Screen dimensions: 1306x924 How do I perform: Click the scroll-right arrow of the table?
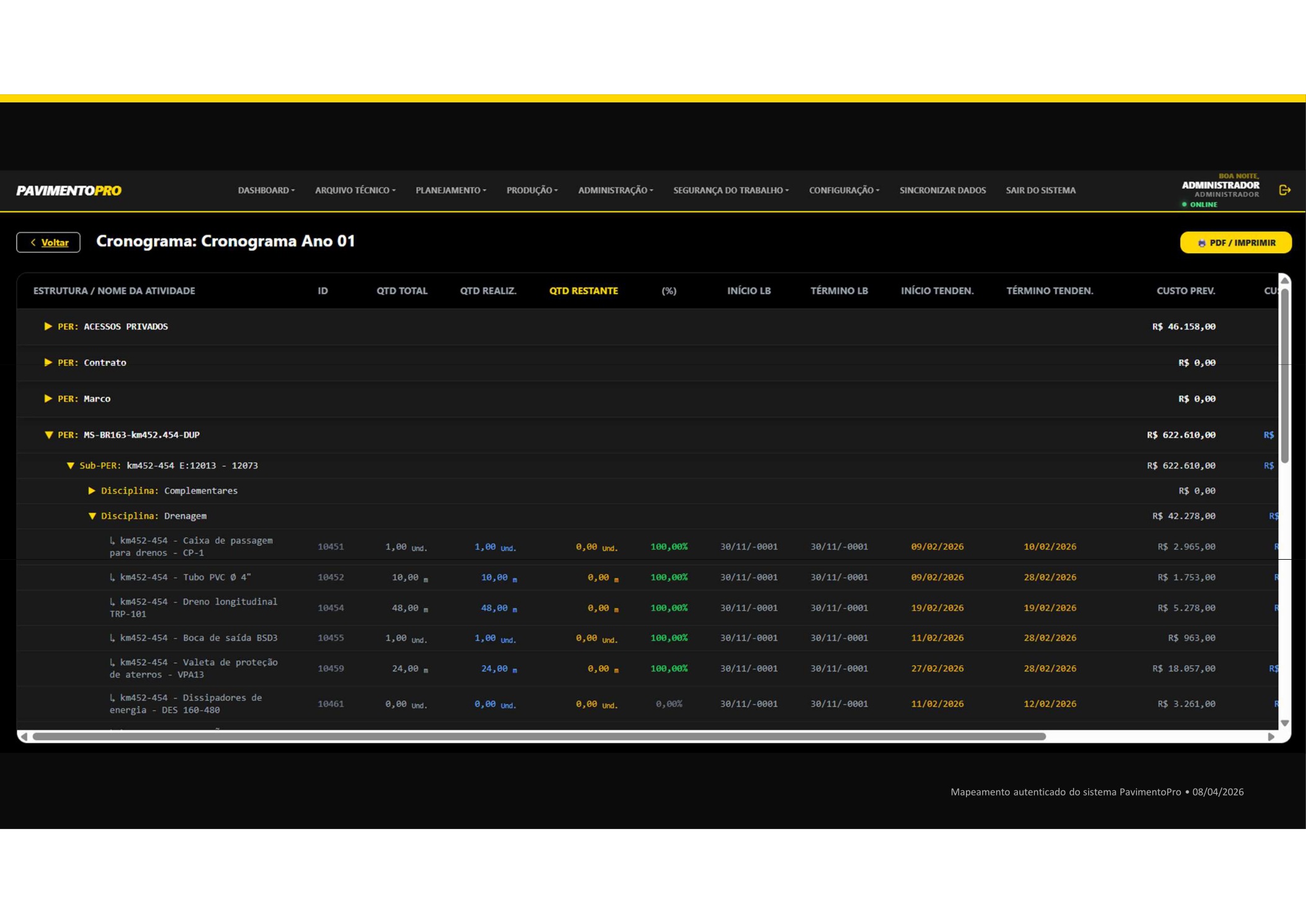point(1271,737)
